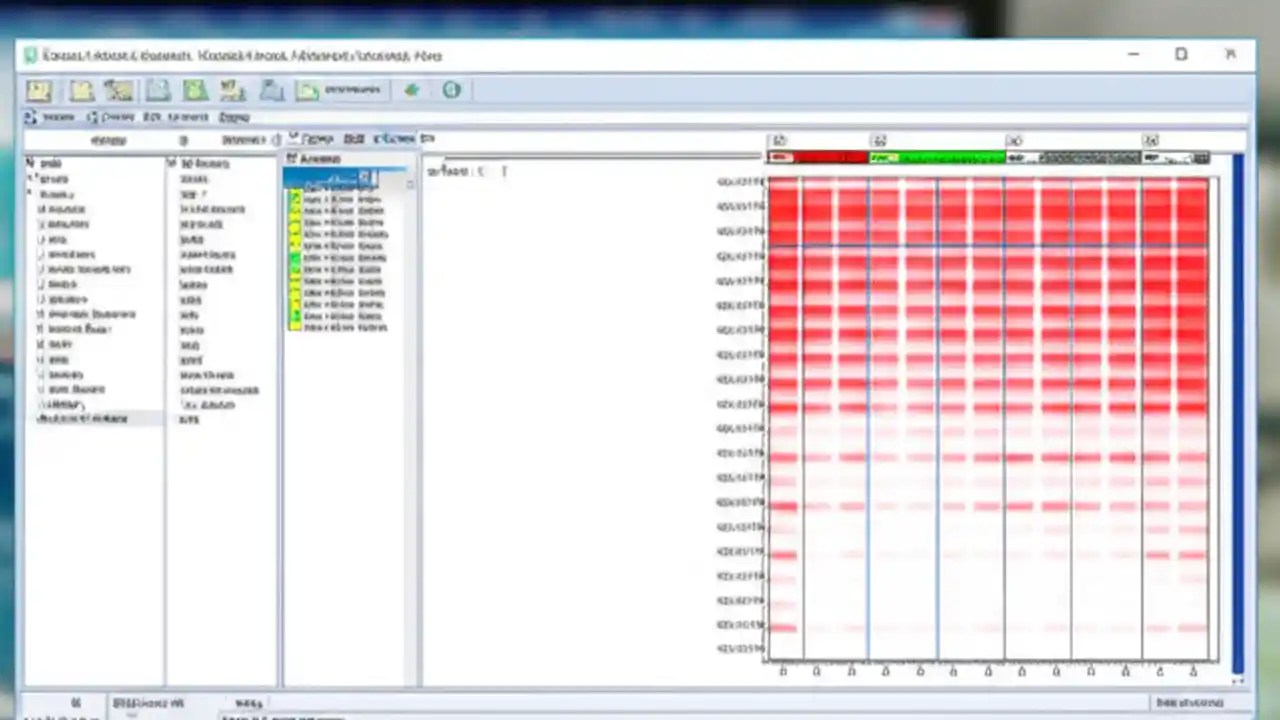Select the New Document toolbar icon
The height and width of the screenshot is (720, 1280).
coord(37,91)
